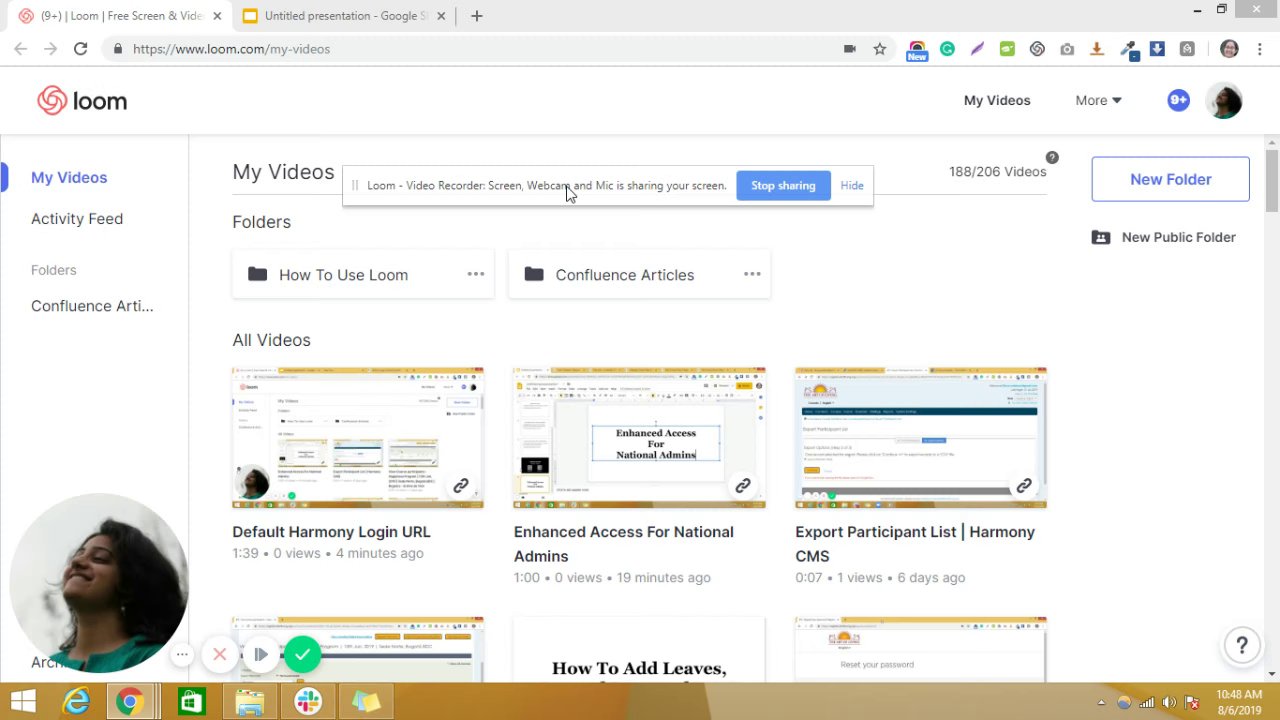
Task: Click the Stop sharing button
Action: [x=783, y=185]
